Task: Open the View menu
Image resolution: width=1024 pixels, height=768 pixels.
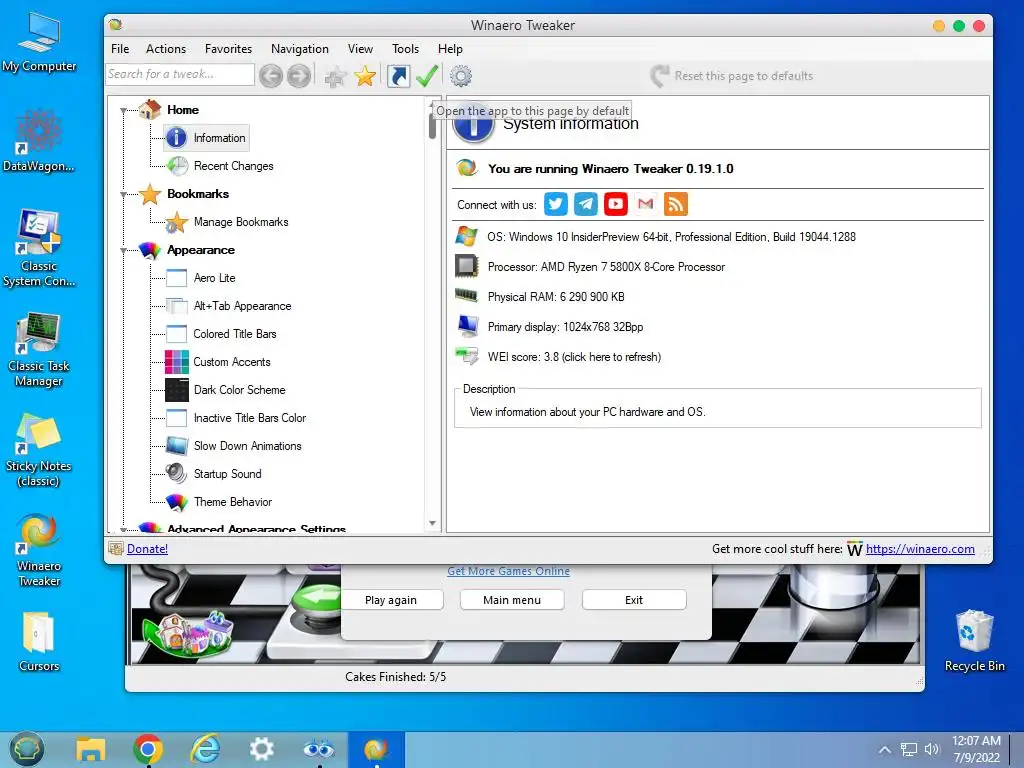Action: pos(360,49)
